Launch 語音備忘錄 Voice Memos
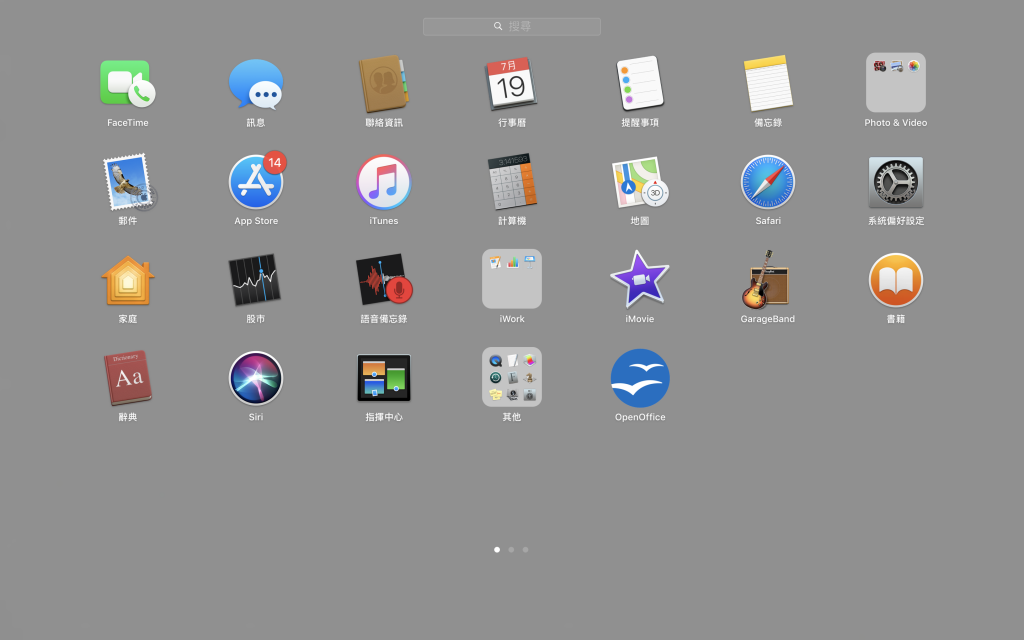The height and width of the screenshot is (640, 1024). [x=384, y=280]
